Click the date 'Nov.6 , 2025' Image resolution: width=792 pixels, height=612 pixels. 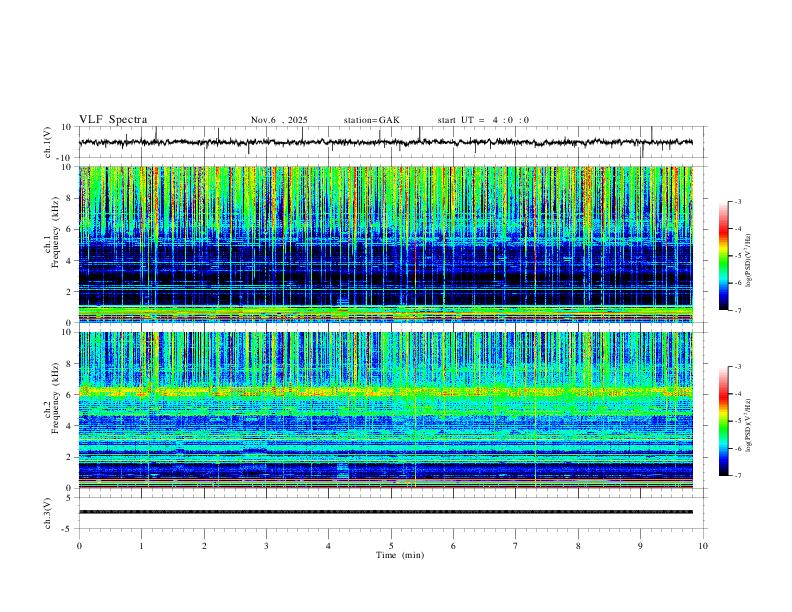(x=279, y=120)
